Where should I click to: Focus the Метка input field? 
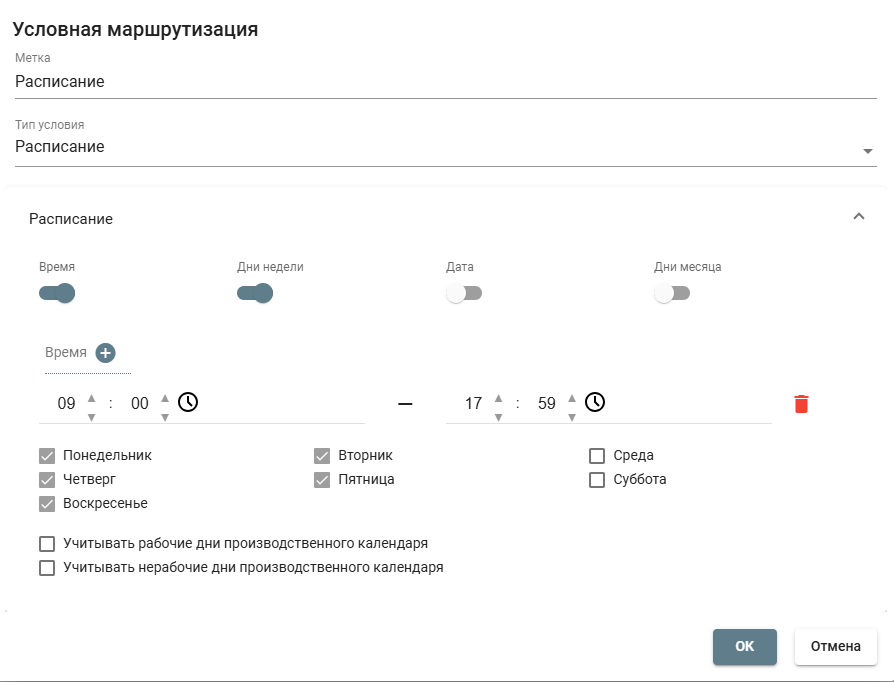[x=445, y=82]
